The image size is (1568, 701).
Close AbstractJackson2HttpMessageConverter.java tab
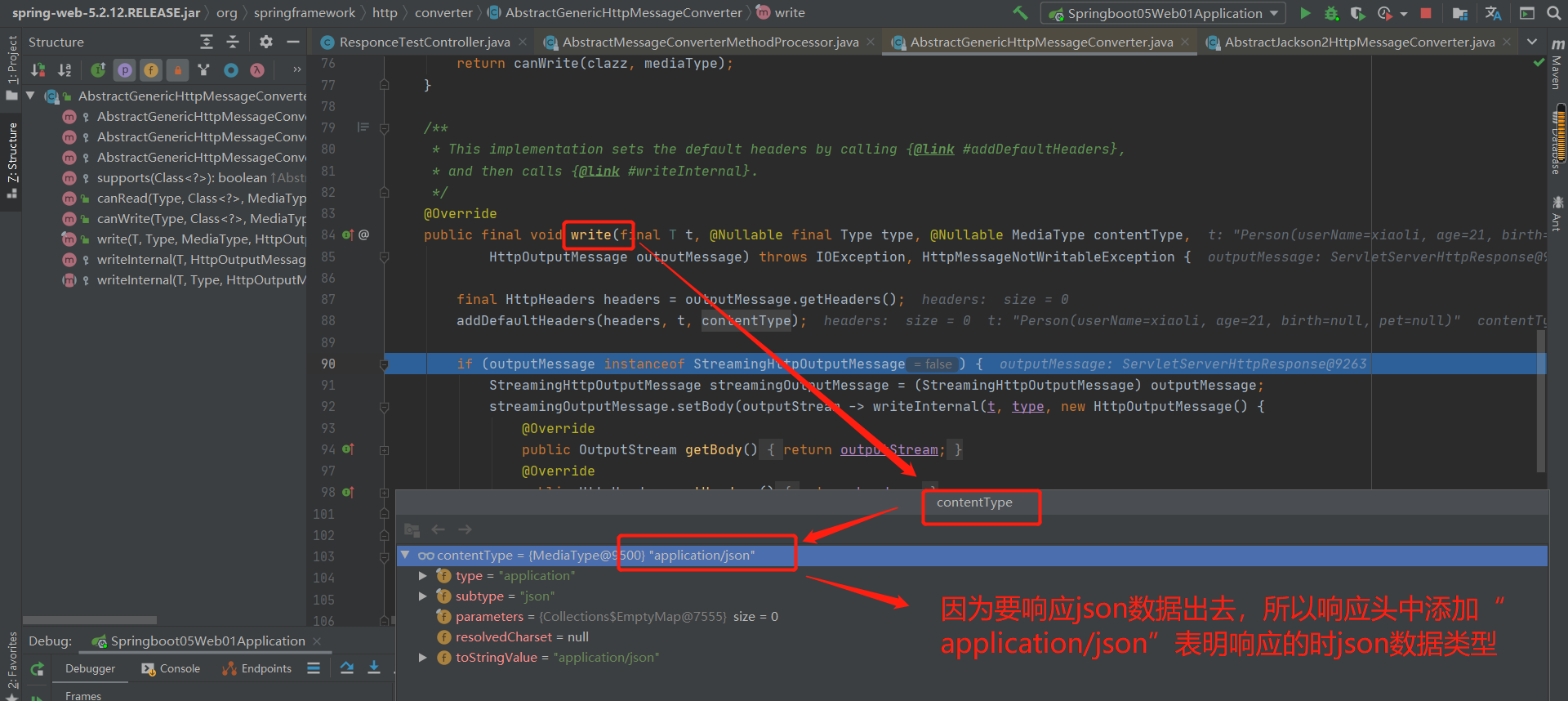pos(1507,42)
